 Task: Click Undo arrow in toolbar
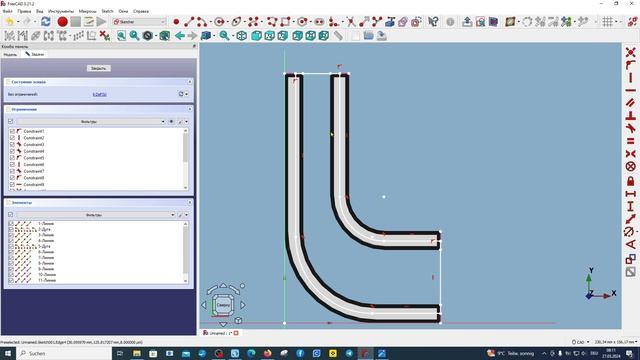point(9,22)
